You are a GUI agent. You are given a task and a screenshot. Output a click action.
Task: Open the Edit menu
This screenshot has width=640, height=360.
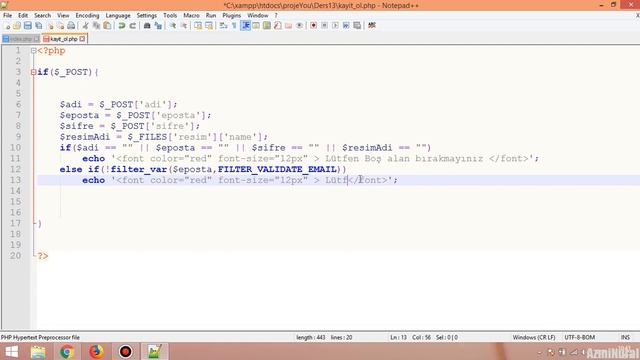coord(23,16)
